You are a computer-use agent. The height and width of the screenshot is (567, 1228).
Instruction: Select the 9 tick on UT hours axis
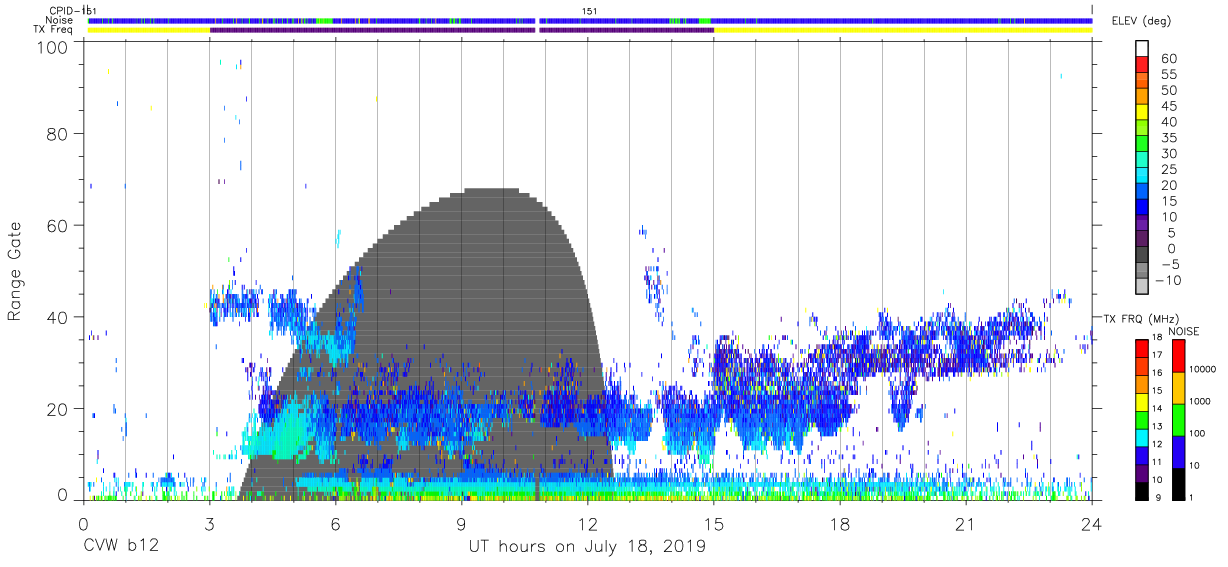[461, 525]
